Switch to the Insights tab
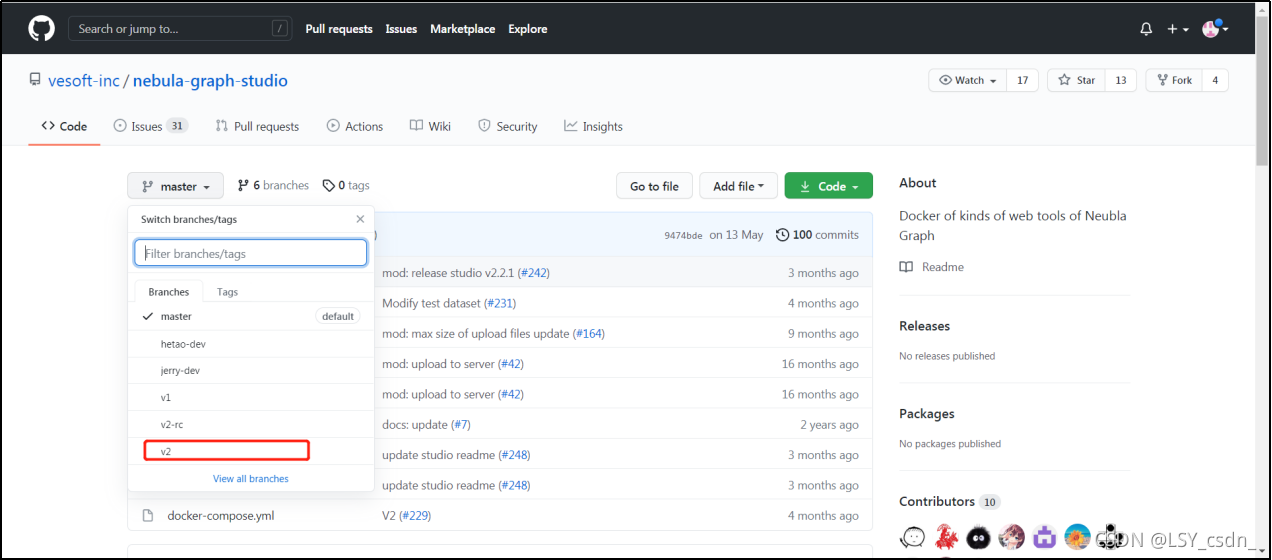 tap(593, 126)
